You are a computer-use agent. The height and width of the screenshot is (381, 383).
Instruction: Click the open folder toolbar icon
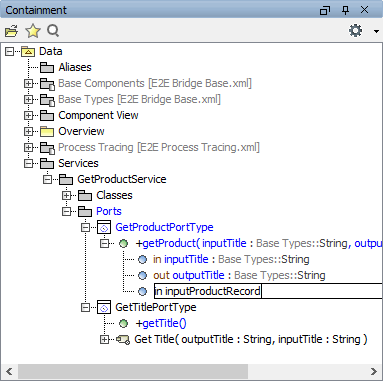coord(11,31)
